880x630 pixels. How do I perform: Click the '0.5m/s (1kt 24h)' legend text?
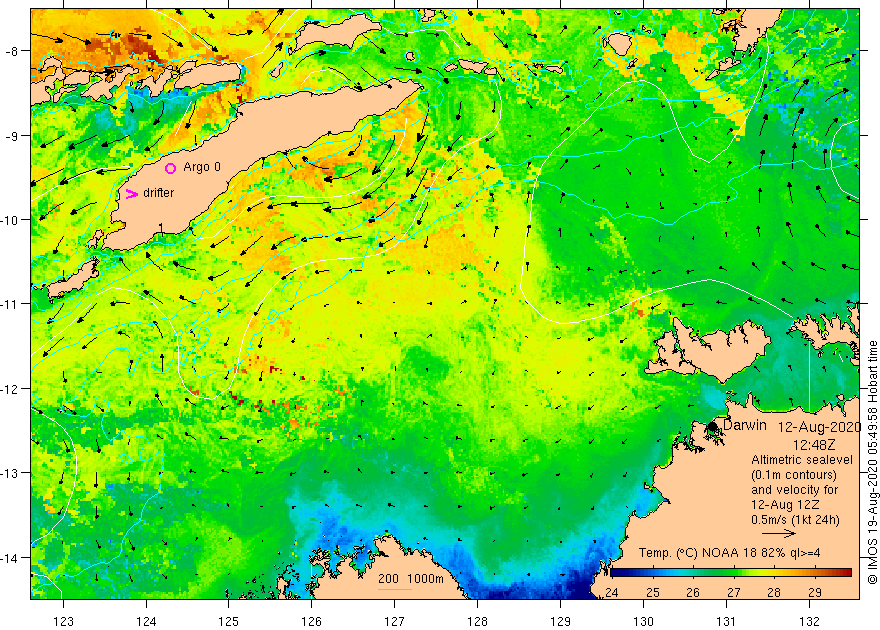tap(795, 520)
